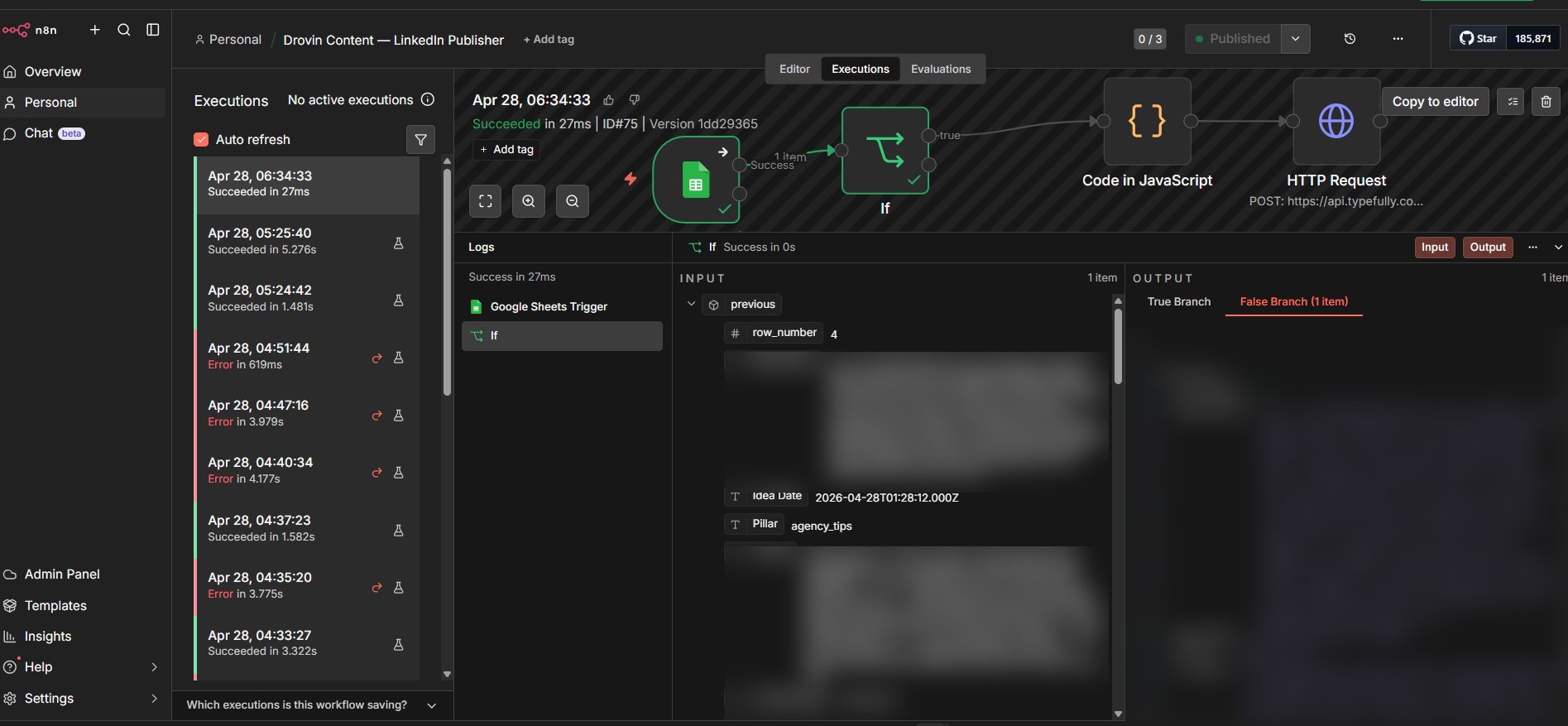1568x726 pixels.
Task: Open executions filter
Action: coord(421,140)
